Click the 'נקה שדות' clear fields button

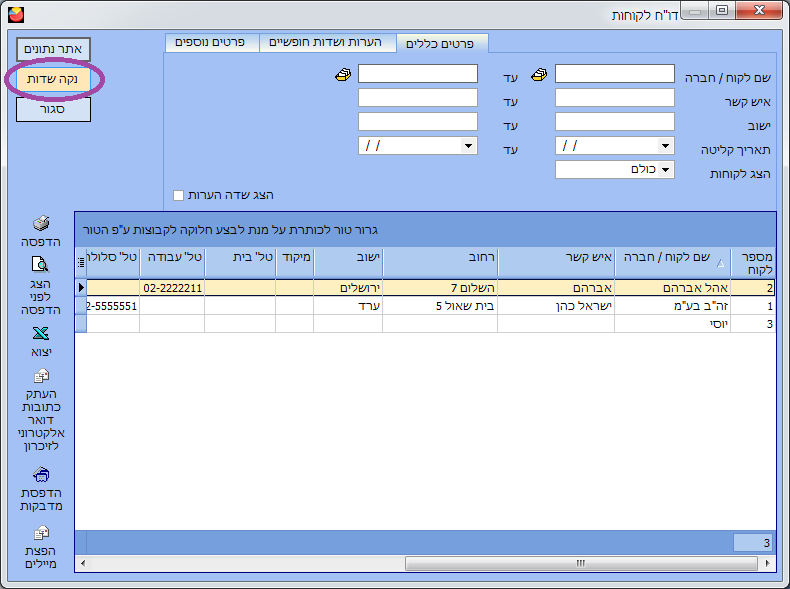coord(53,78)
